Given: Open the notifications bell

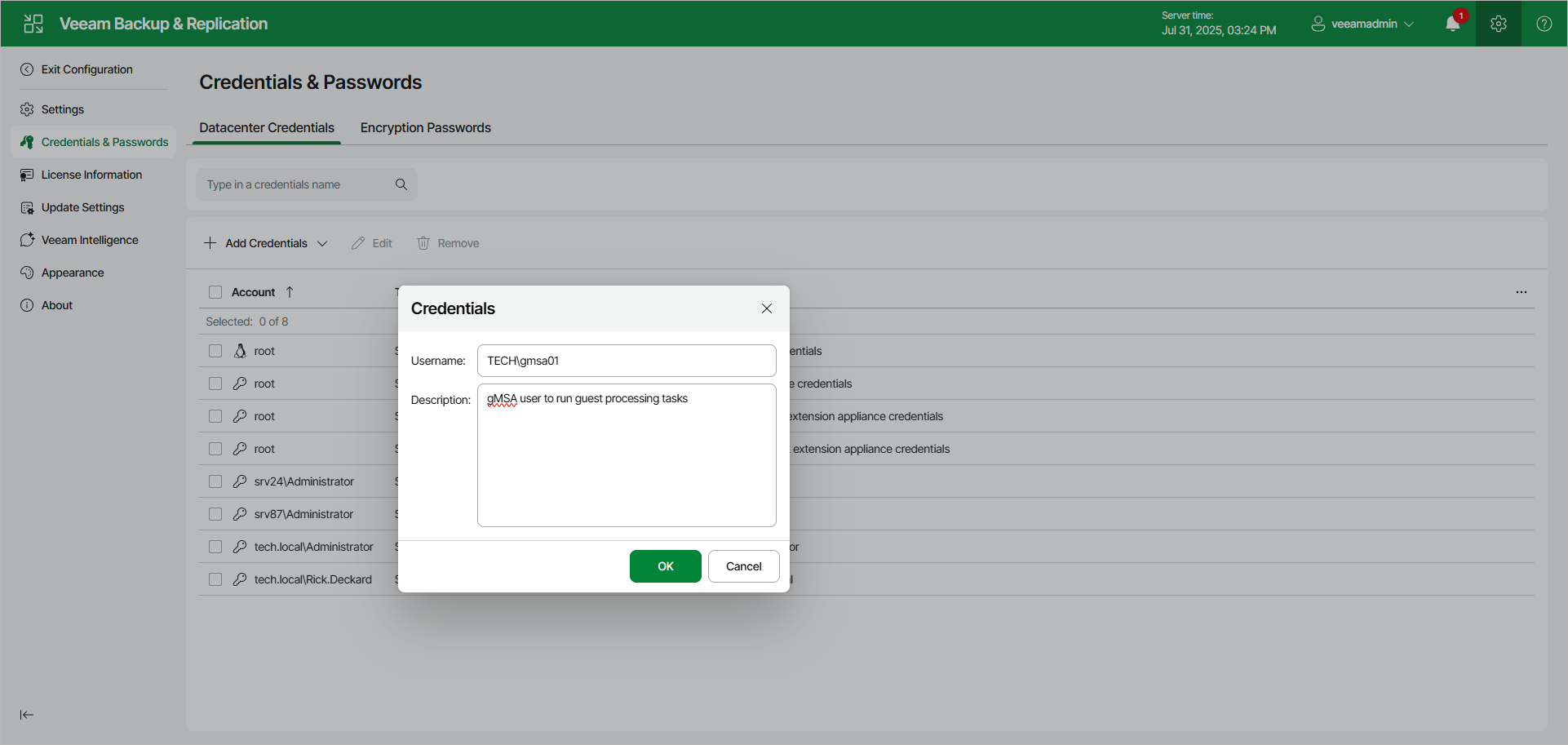Looking at the screenshot, I should 1453,24.
